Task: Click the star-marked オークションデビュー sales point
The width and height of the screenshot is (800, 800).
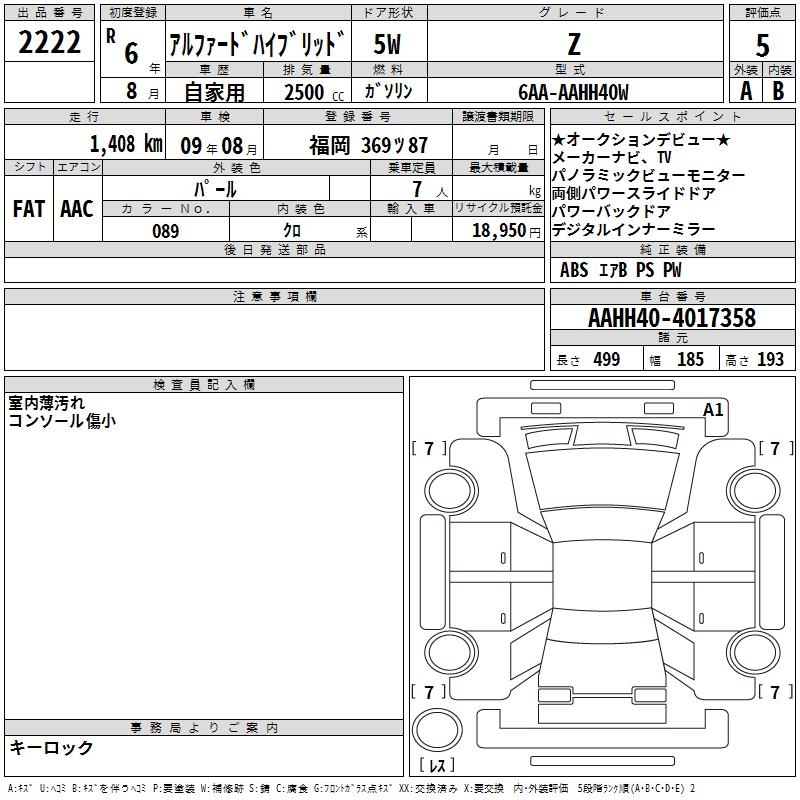Action: click(642, 139)
